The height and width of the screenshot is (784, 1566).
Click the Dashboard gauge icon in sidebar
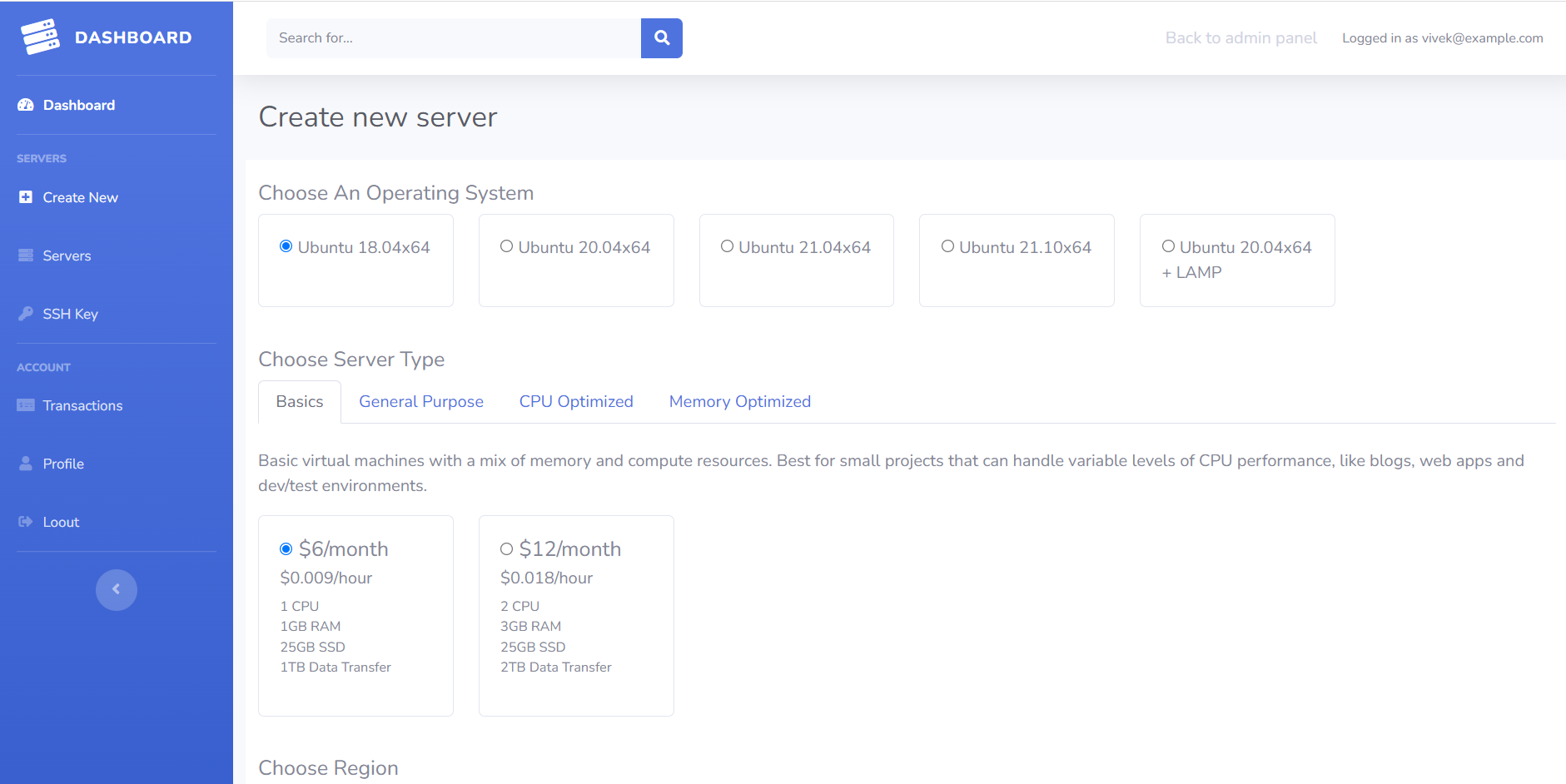pos(25,104)
